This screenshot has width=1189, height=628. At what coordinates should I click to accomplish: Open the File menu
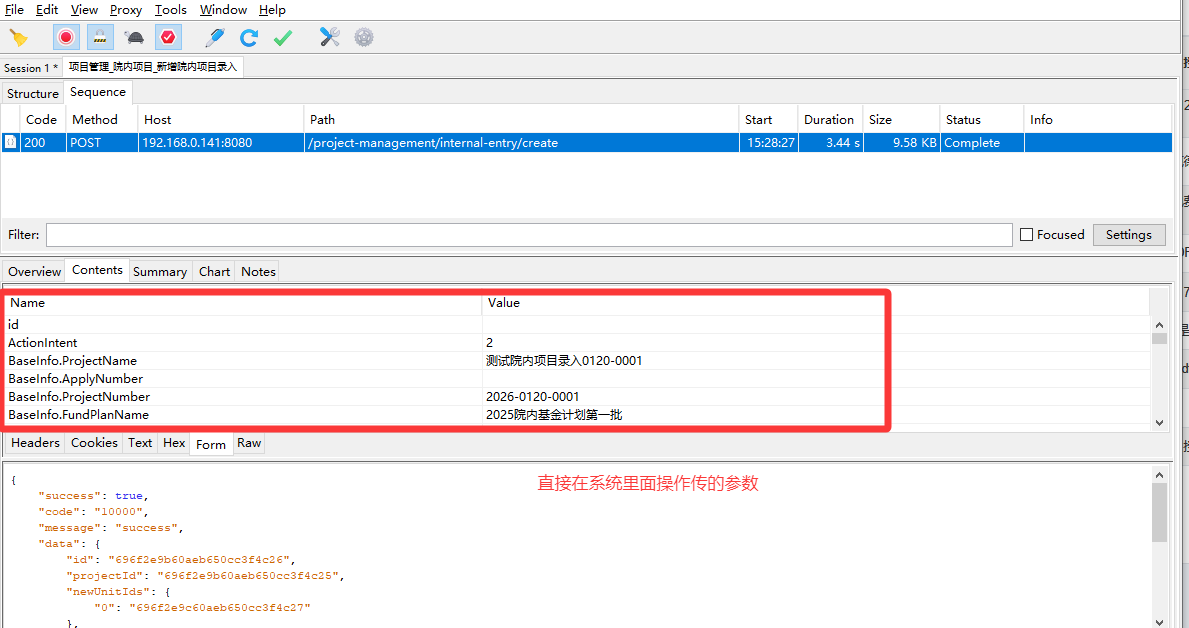(14, 10)
